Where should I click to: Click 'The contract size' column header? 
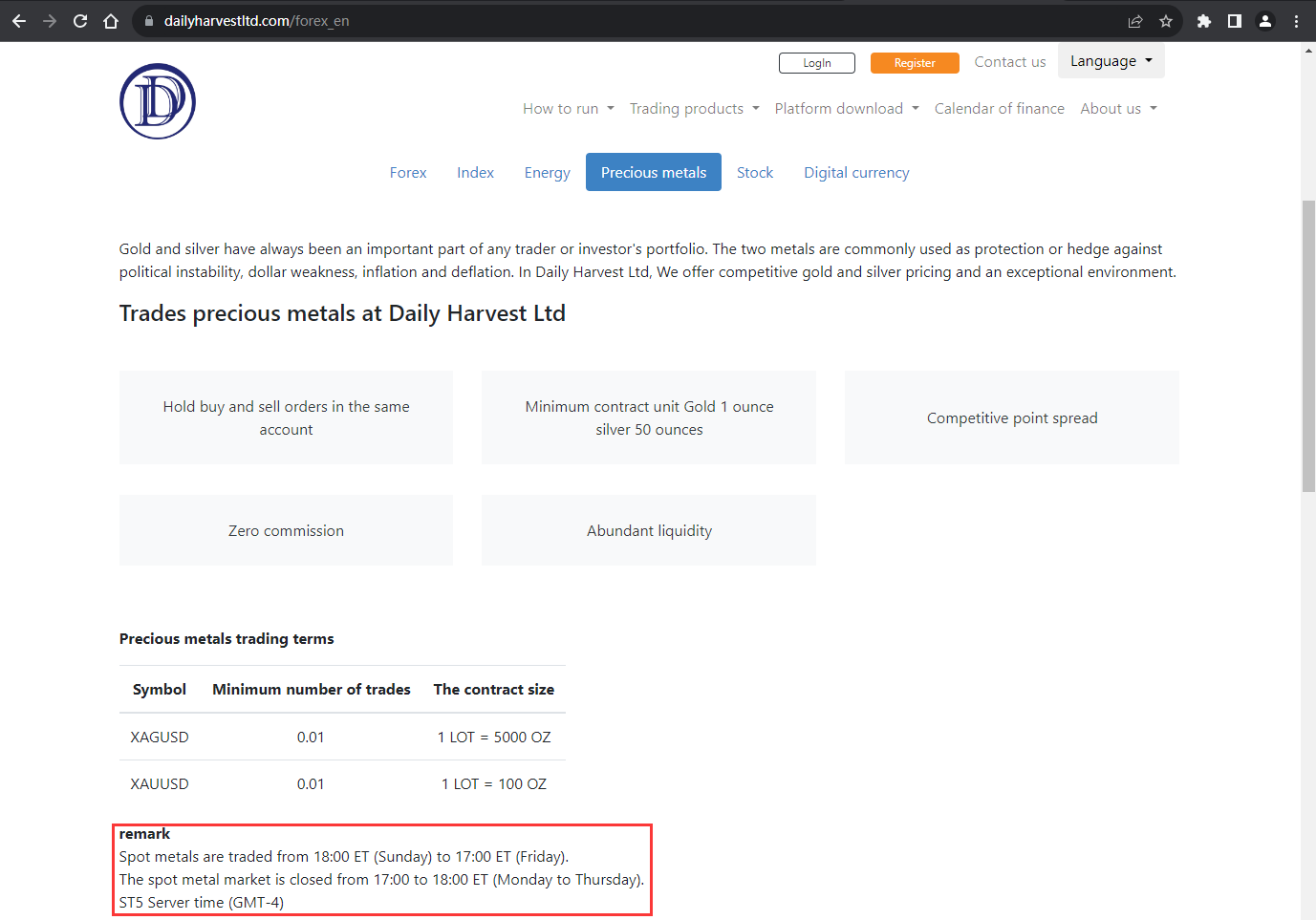click(x=494, y=689)
